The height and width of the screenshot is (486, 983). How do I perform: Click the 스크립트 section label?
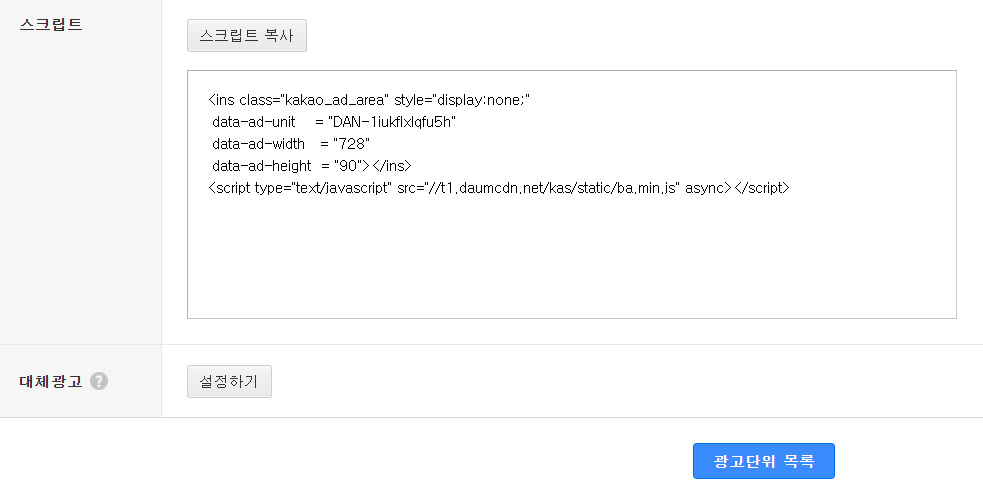point(51,25)
